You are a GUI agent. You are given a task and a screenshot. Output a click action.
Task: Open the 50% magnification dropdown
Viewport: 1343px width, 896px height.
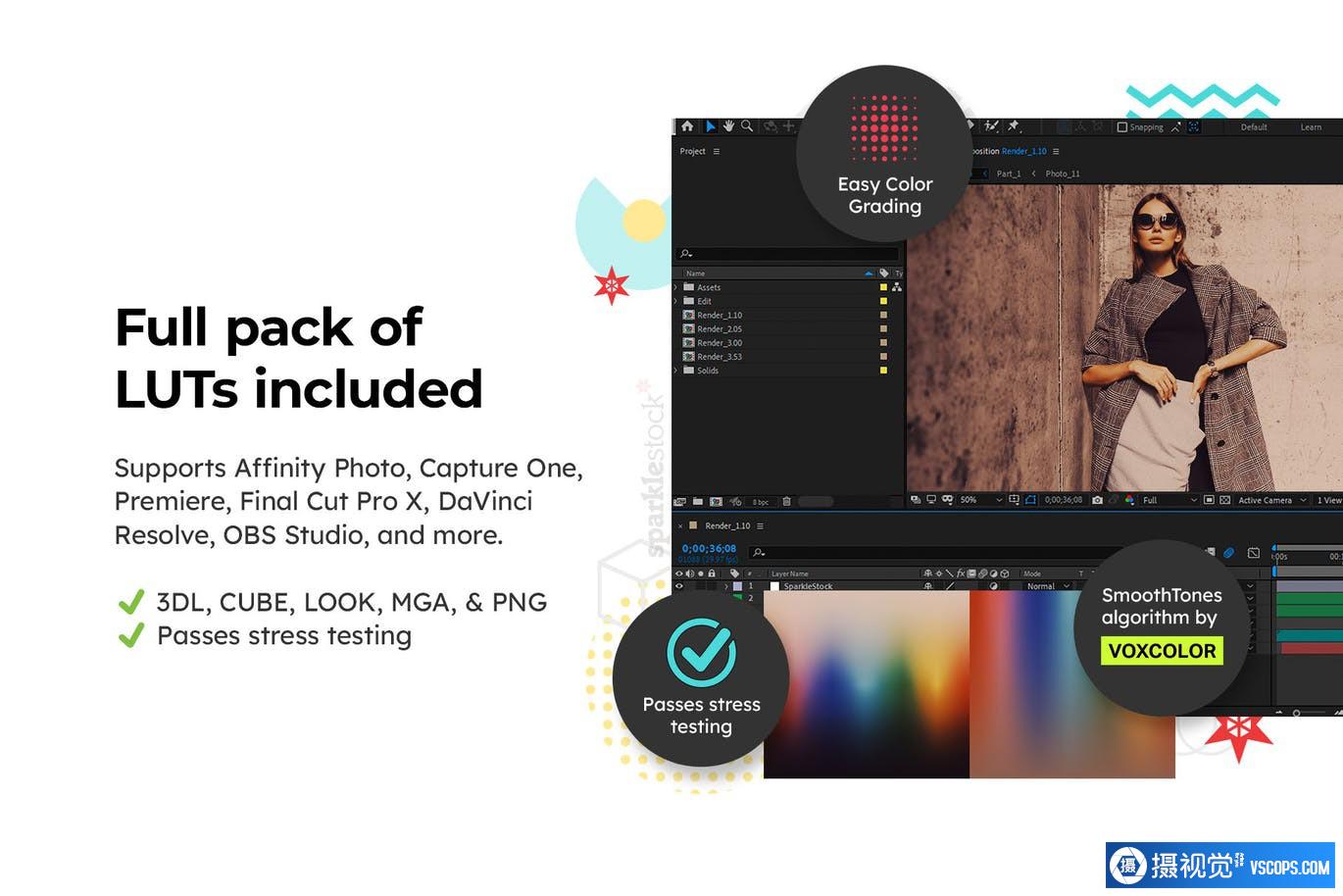pyautogui.click(x=981, y=500)
